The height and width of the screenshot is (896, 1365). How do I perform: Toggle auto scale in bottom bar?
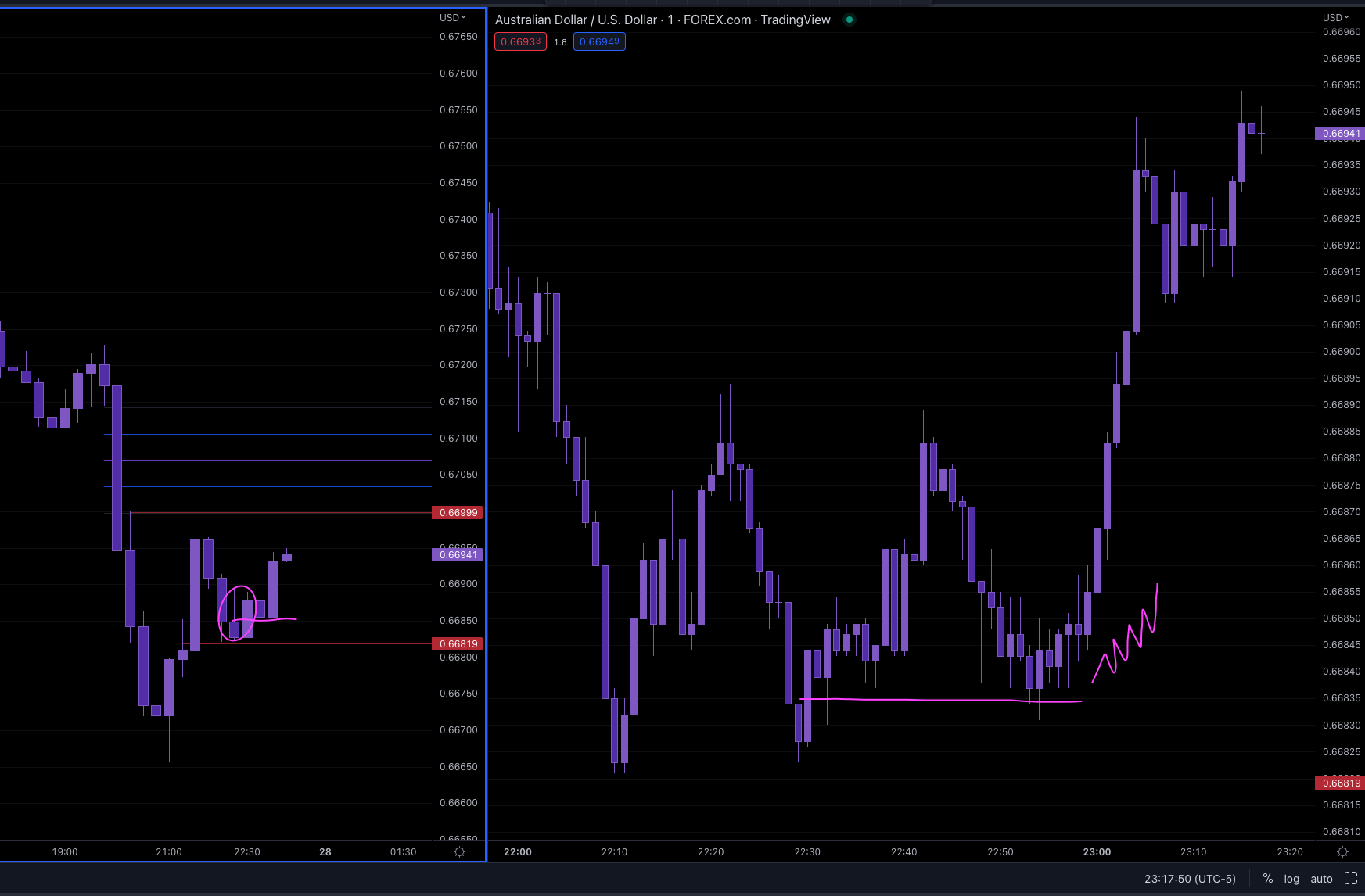(x=1322, y=879)
